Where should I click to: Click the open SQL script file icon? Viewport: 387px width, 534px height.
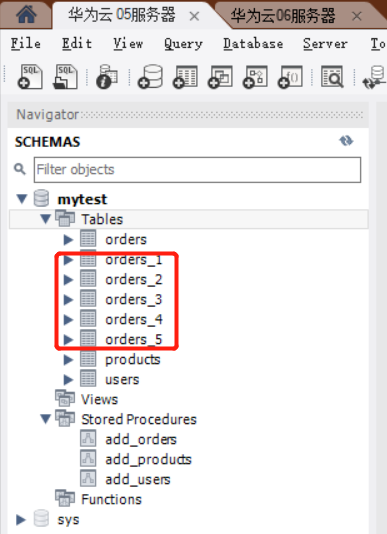(65, 77)
